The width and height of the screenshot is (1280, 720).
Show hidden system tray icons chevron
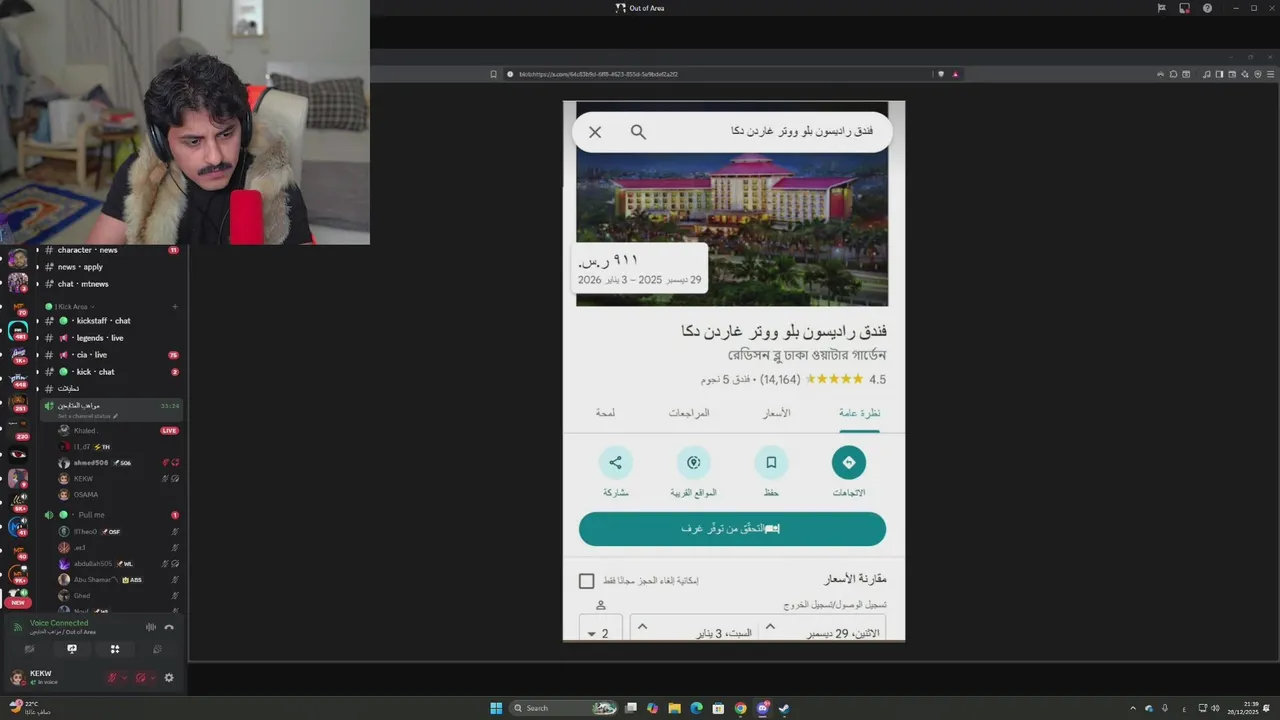point(1133,708)
